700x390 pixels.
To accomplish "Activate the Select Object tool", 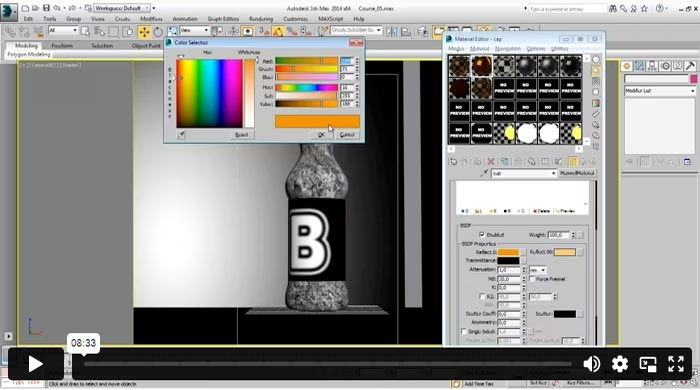I will 85,32.
